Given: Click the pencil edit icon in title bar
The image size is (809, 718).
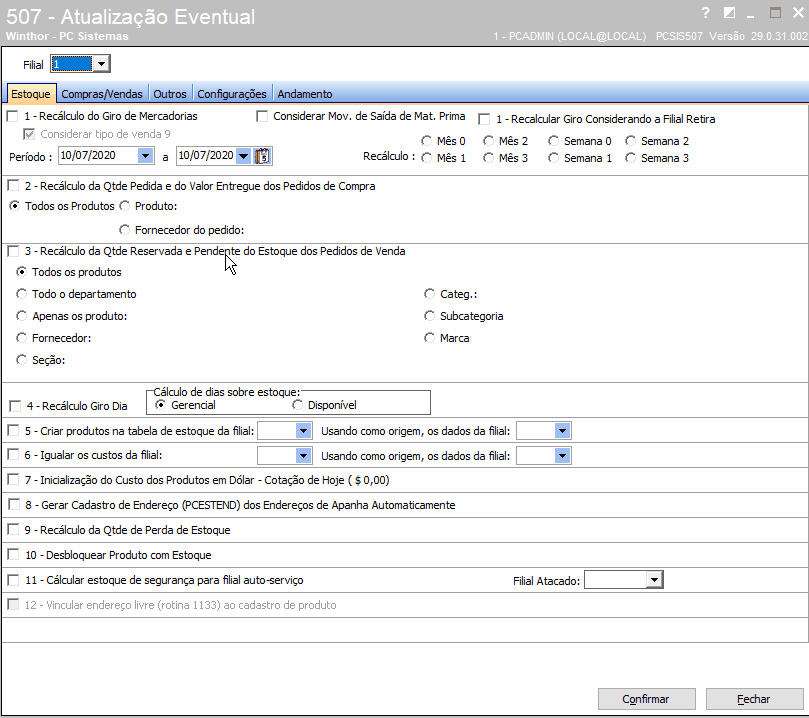Looking at the screenshot, I should [729, 13].
